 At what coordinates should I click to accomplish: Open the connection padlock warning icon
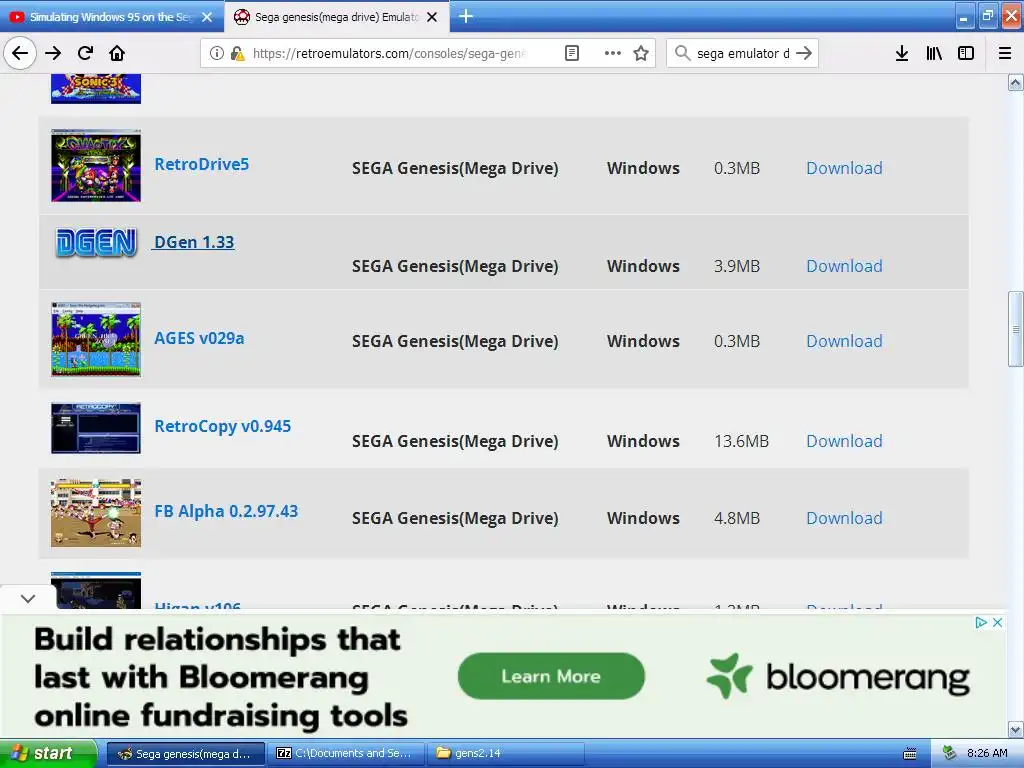click(x=237, y=53)
